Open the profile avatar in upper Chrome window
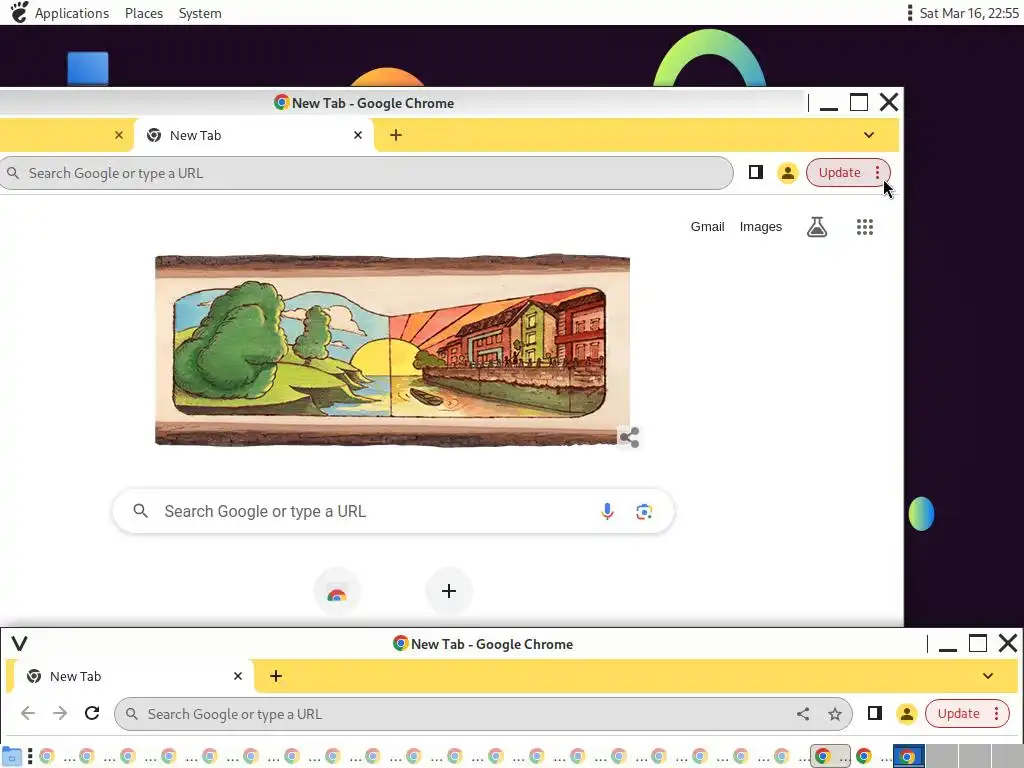 pos(788,173)
